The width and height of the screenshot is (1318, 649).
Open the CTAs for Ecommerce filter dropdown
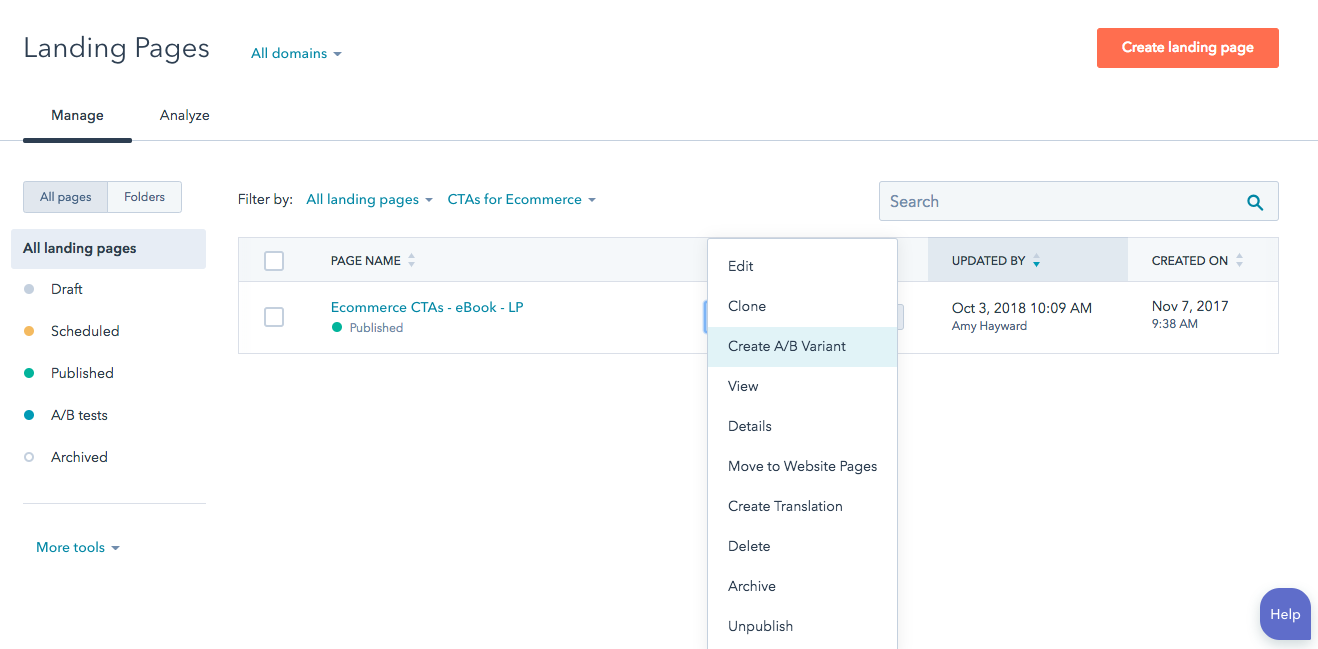tap(521, 199)
